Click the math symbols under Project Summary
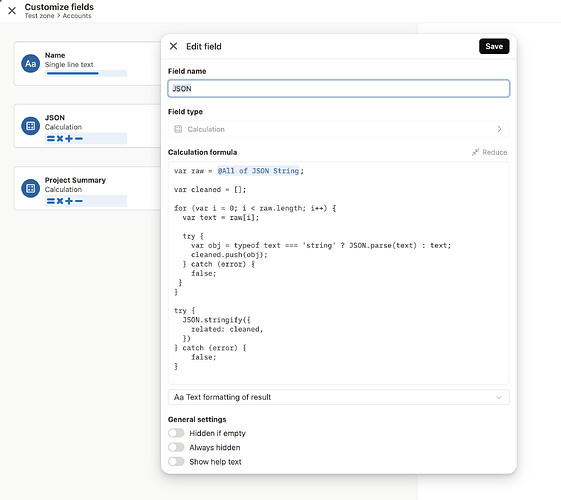 pyautogui.click(x=65, y=201)
